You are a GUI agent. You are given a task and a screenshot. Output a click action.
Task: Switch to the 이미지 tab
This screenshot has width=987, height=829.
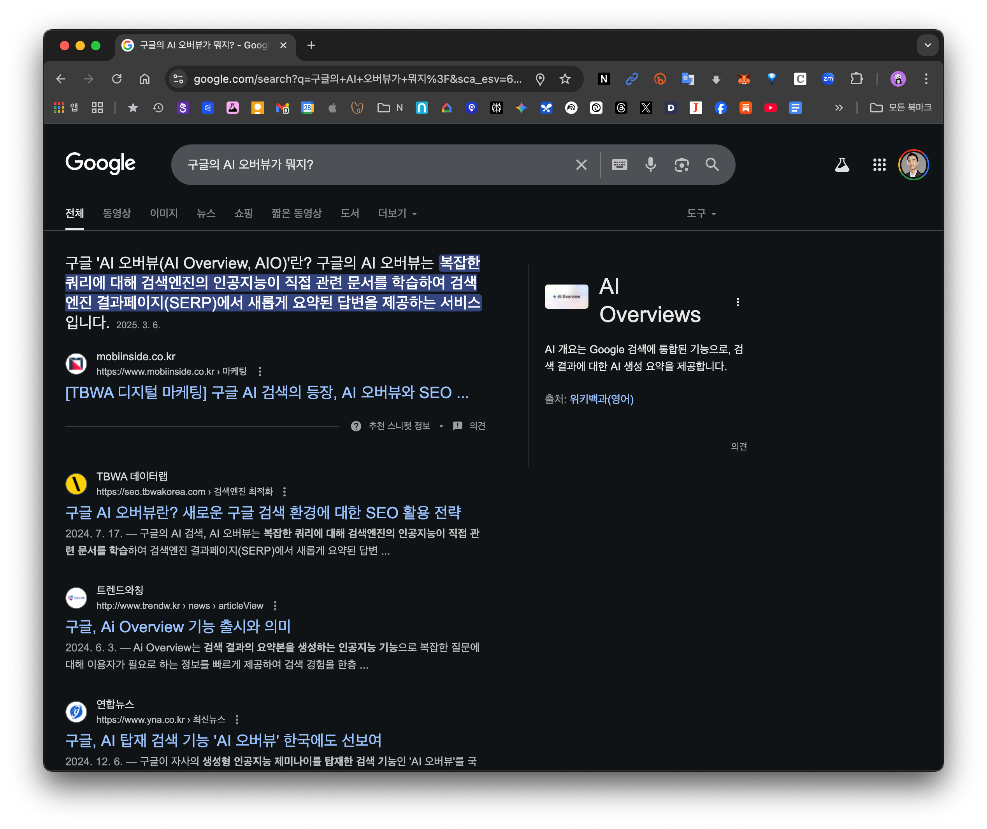click(x=164, y=213)
